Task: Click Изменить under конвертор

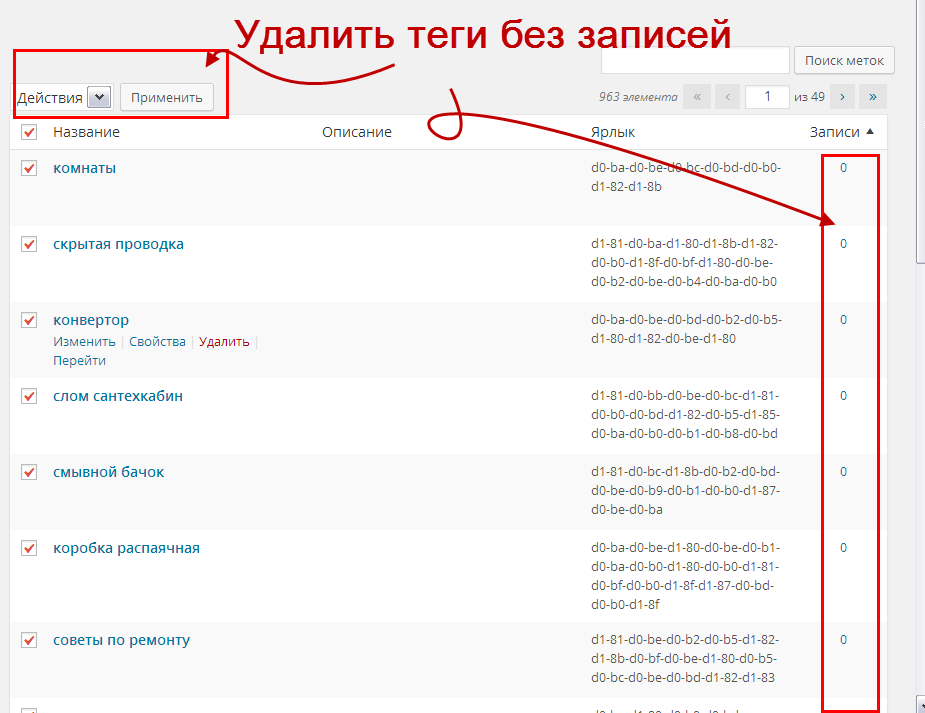Action: coord(84,341)
